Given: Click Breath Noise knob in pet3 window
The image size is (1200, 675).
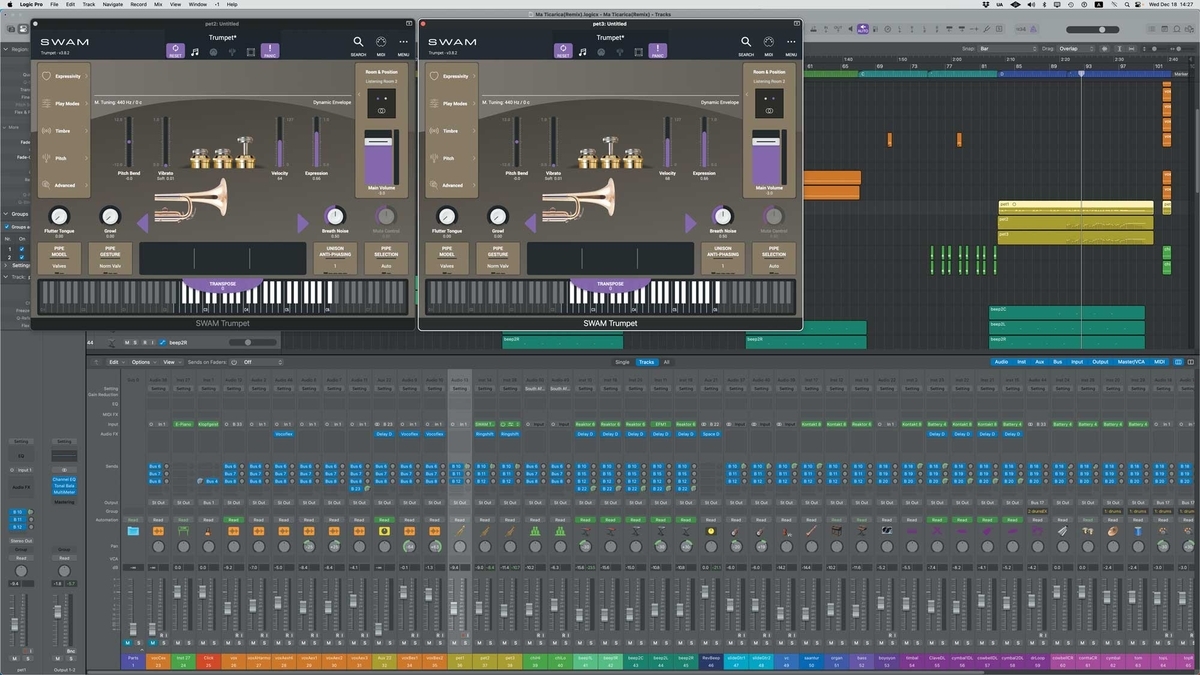Looking at the screenshot, I should (x=723, y=216).
